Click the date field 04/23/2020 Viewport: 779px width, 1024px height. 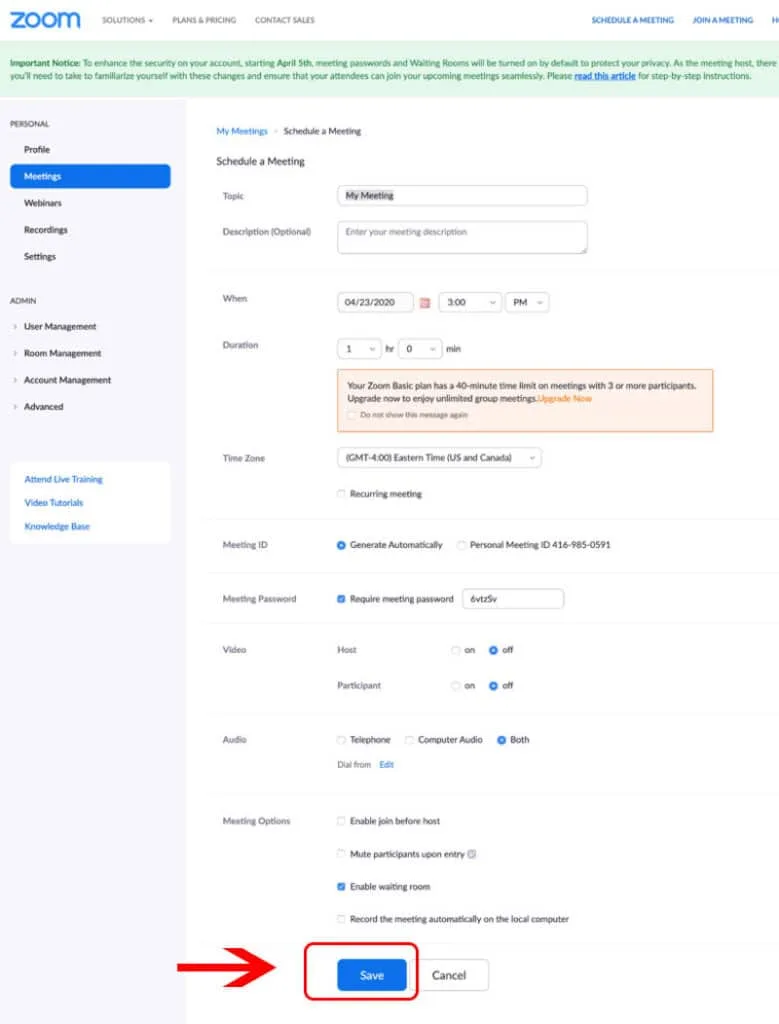point(375,302)
